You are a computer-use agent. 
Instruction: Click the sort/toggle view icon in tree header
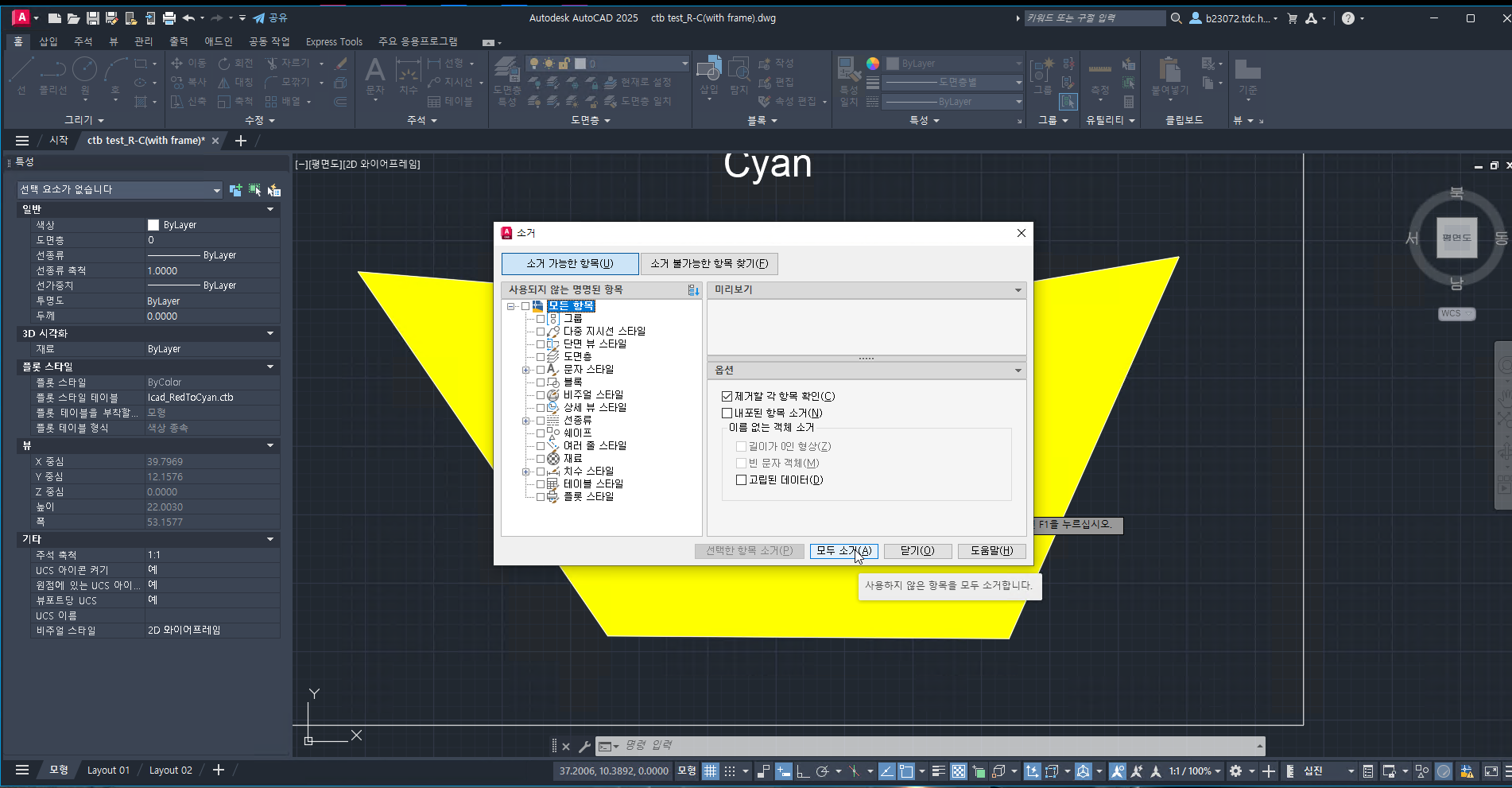point(693,290)
